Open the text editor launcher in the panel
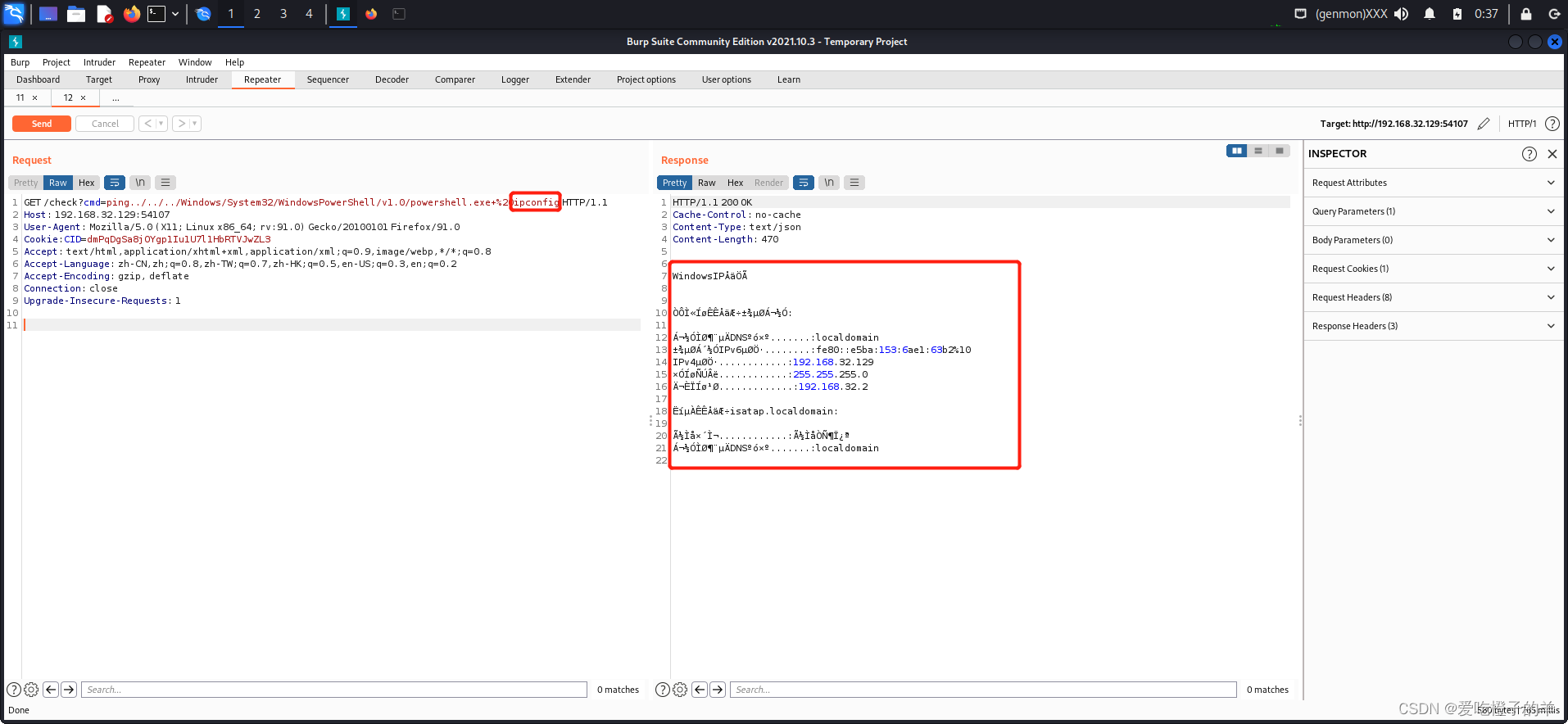This screenshot has height=724, width=1568. click(x=104, y=14)
